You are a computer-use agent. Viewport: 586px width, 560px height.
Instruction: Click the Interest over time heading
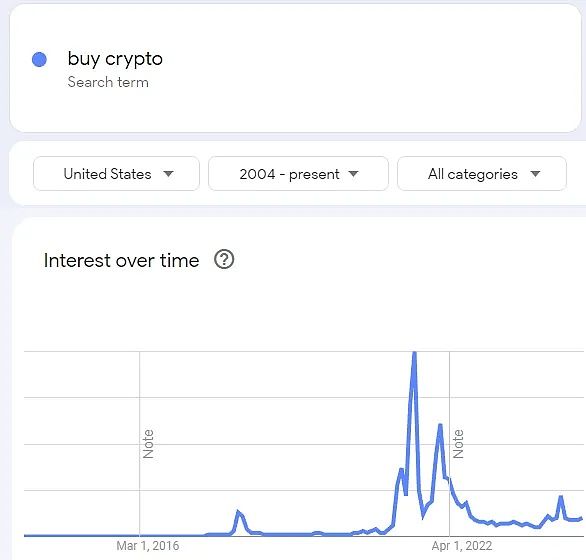121,260
